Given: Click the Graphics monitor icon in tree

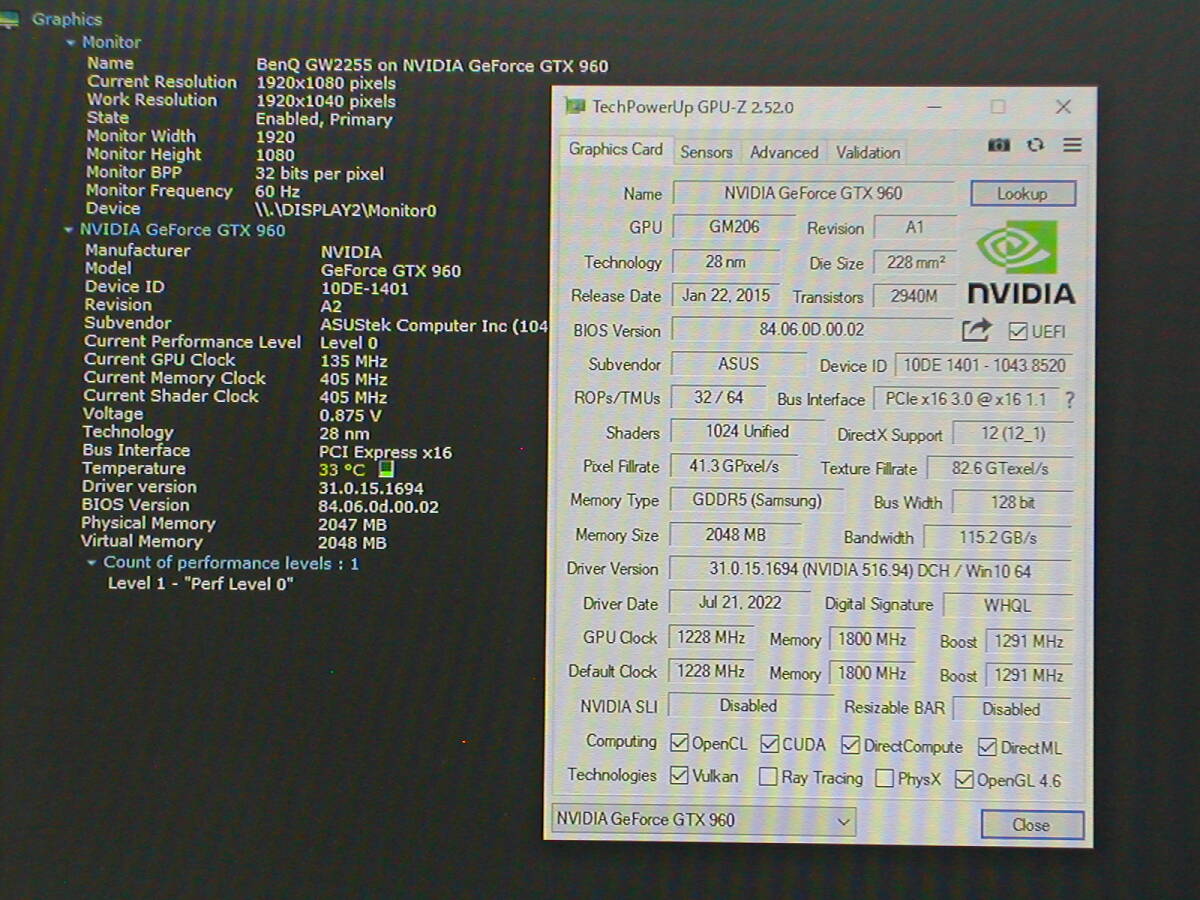Looking at the screenshot, I should click(10, 18).
